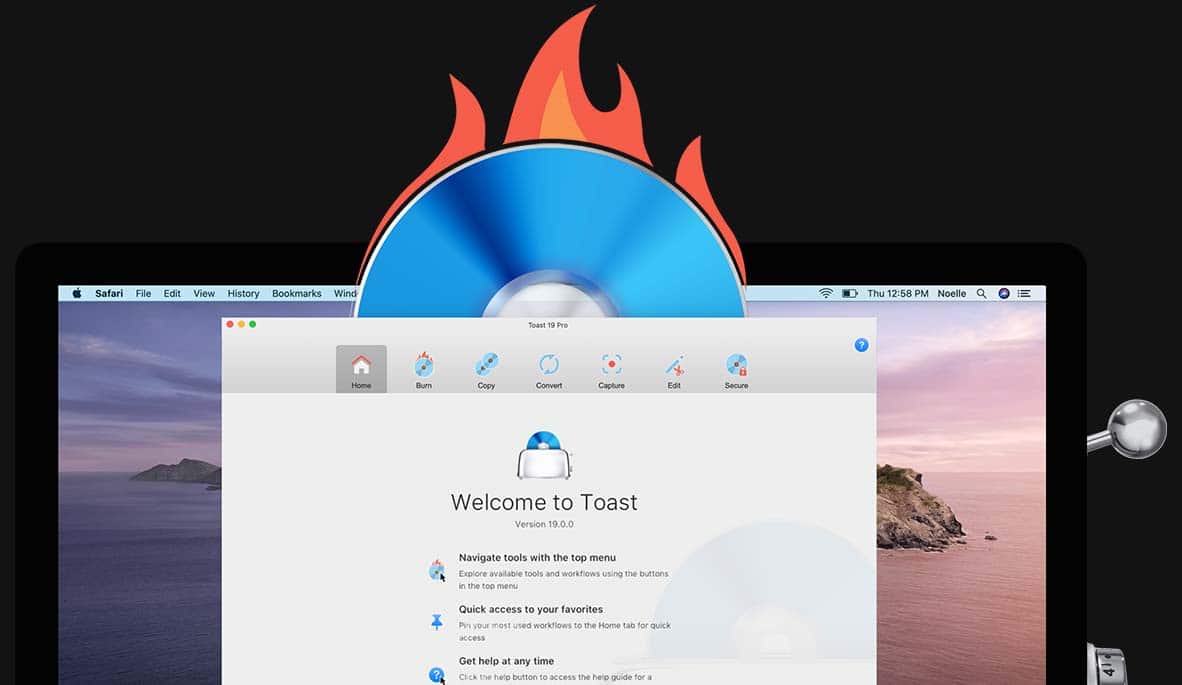Click the Noelle user name

pos(952,293)
